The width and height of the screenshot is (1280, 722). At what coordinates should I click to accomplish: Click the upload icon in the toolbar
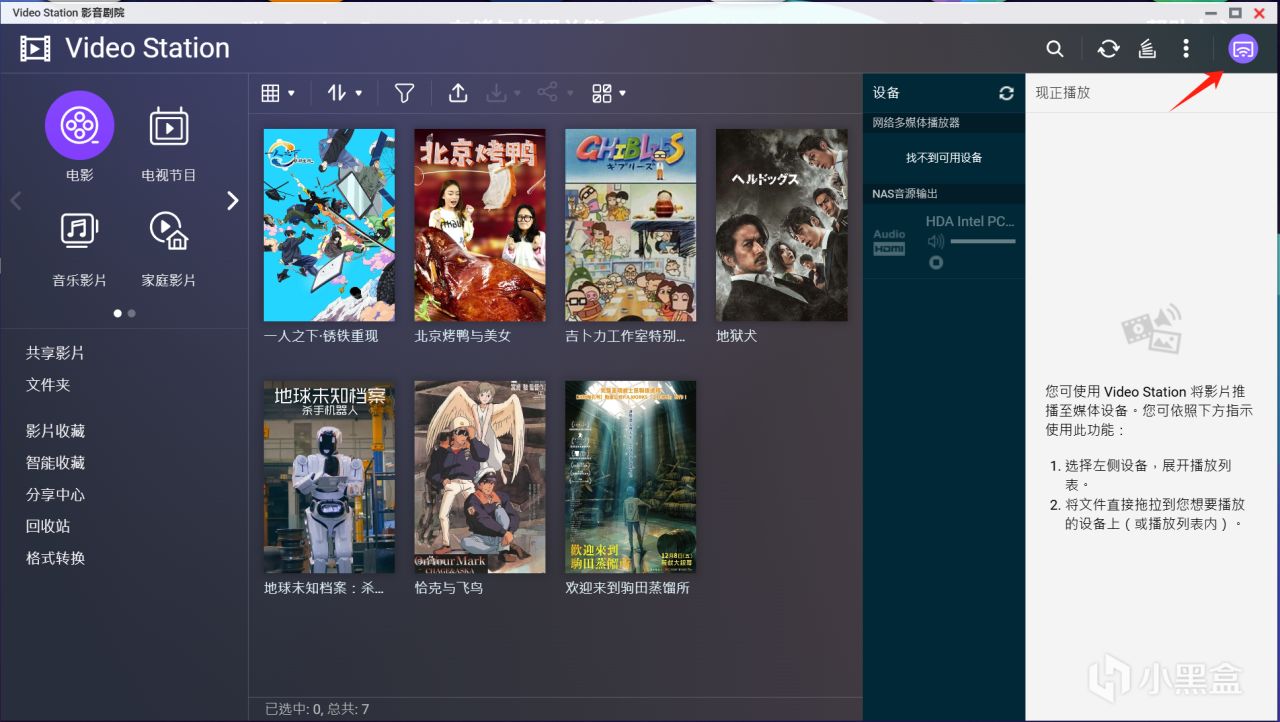[x=458, y=93]
